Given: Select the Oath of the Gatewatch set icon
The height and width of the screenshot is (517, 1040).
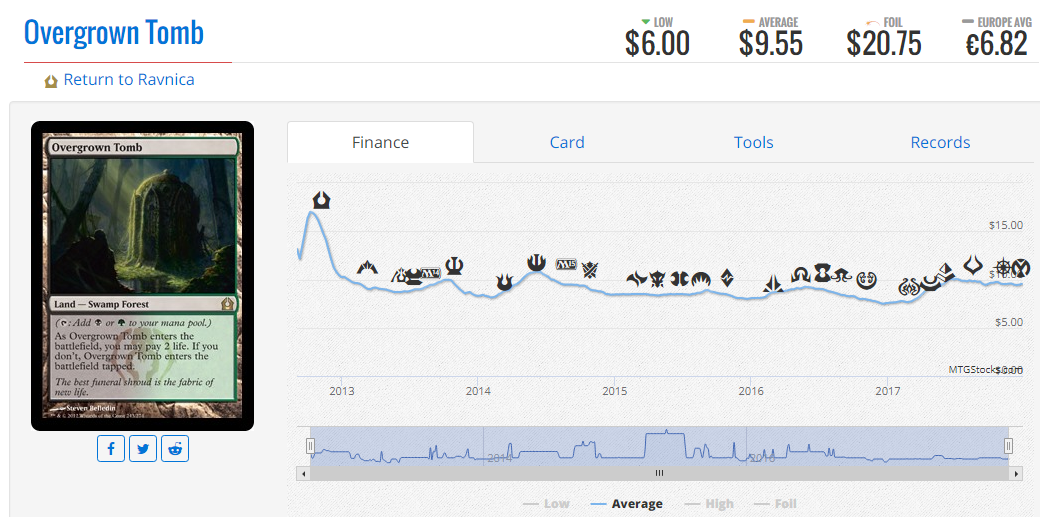Looking at the screenshot, I should click(773, 284).
